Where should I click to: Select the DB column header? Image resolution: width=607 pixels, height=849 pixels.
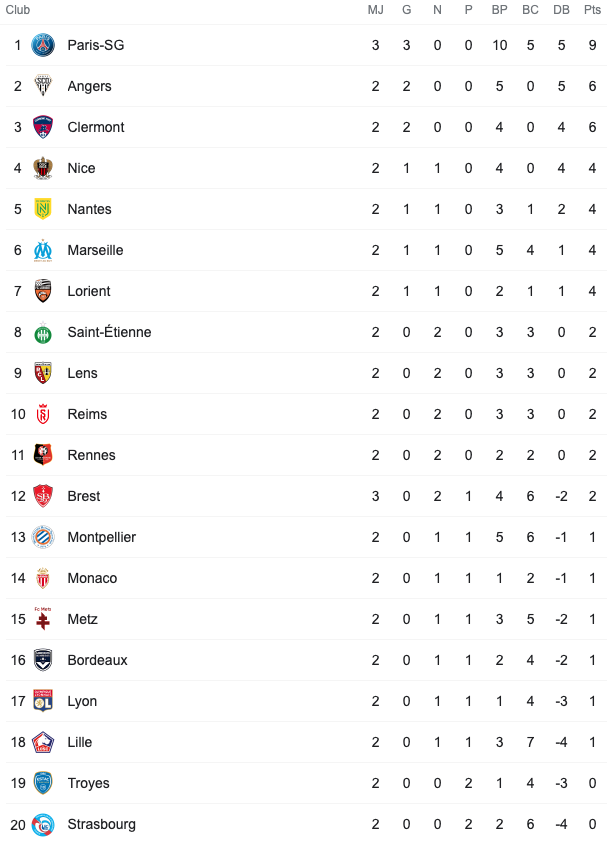561,10
